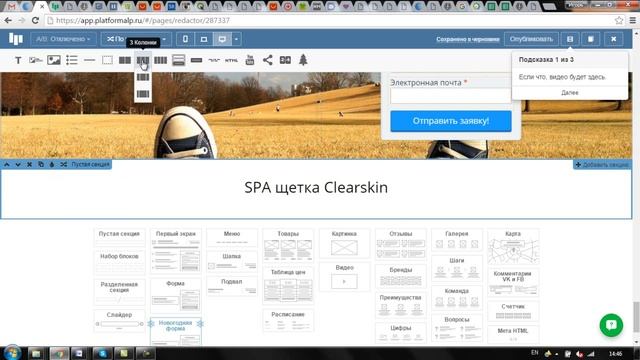Add a bulleted list block

tap(72, 60)
